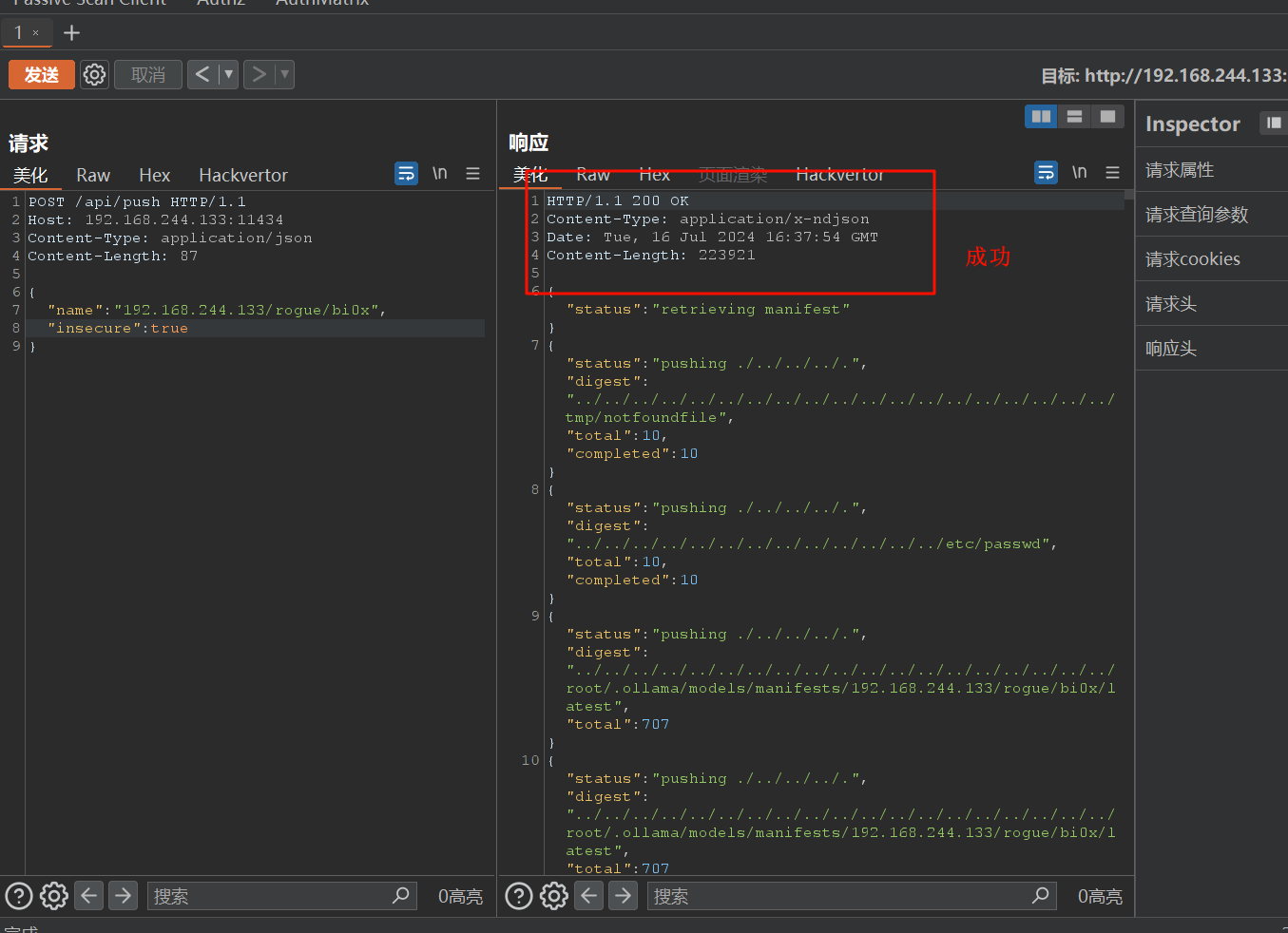Click magnifier icon in response search
This screenshot has width=1288, height=933.
(x=1041, y=895)
